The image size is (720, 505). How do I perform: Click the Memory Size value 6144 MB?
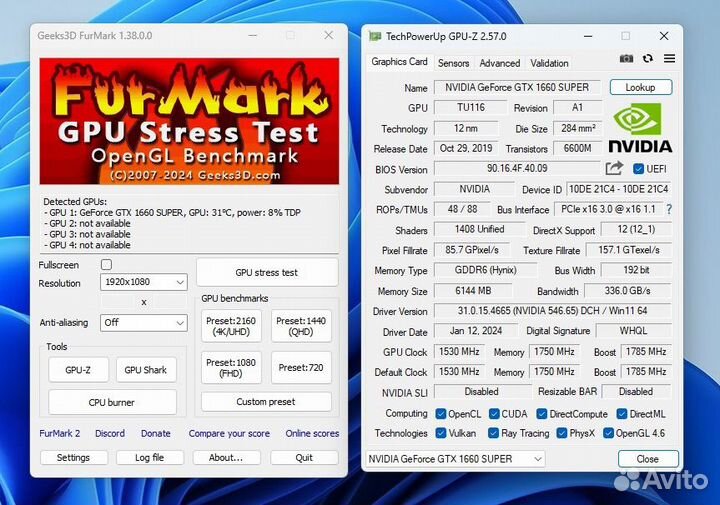click(473, 291)
